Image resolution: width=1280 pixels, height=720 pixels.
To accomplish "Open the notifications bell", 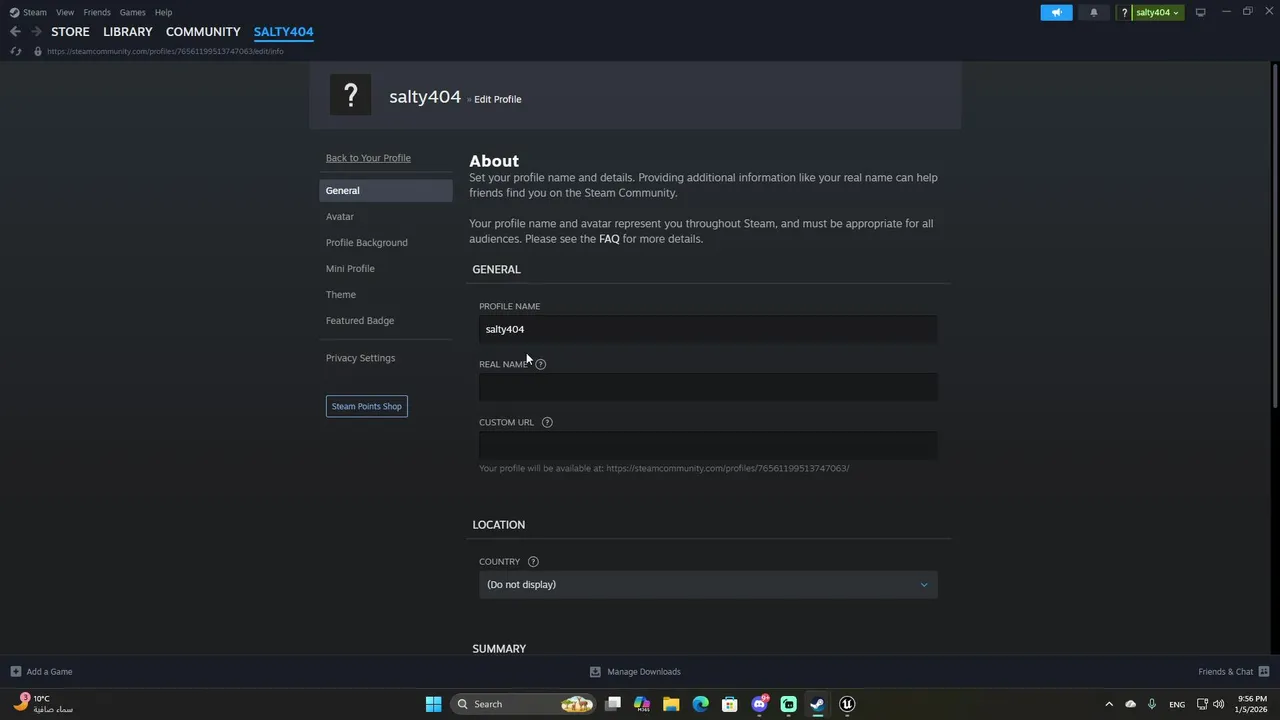I will (x=1093, y=12).
